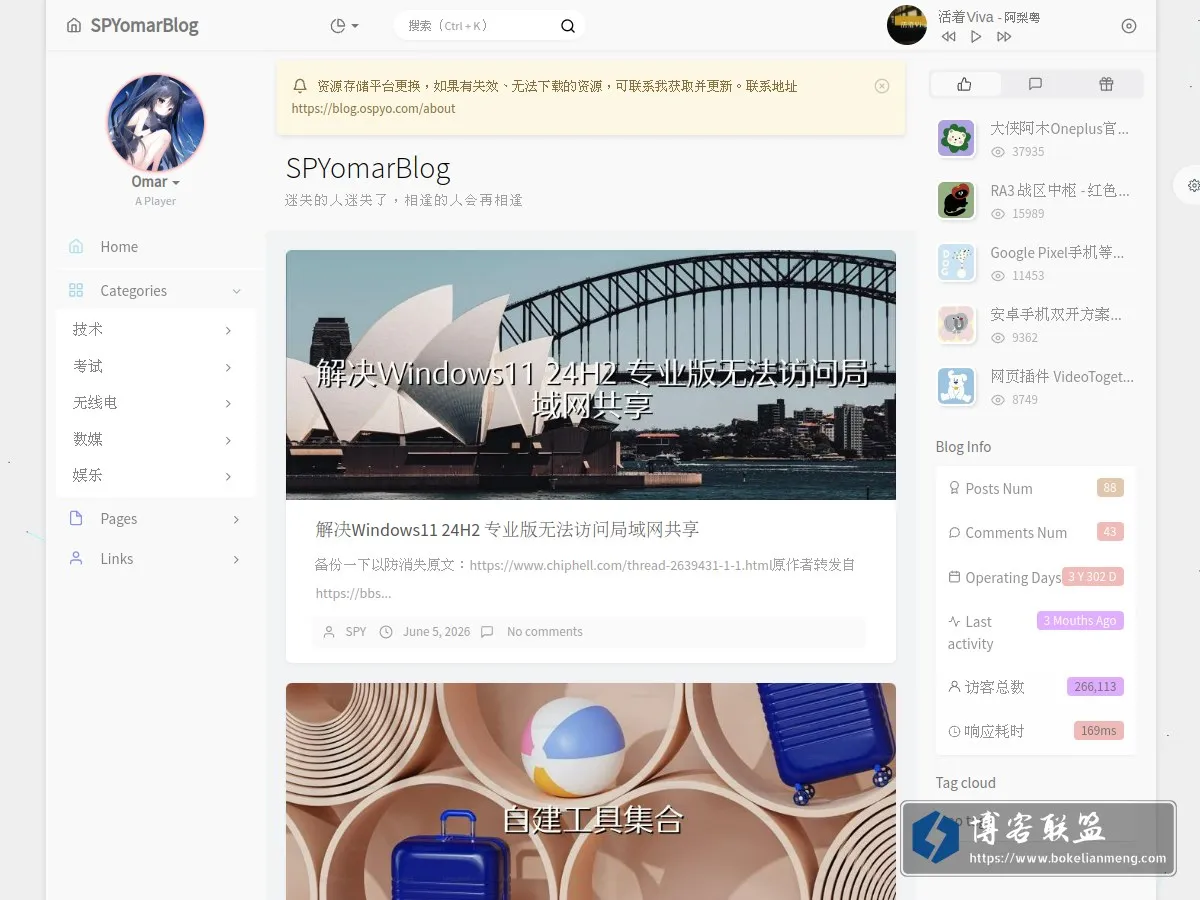Skip to next track in music player
This screenshot has width=1200, height=900.
1004,37
